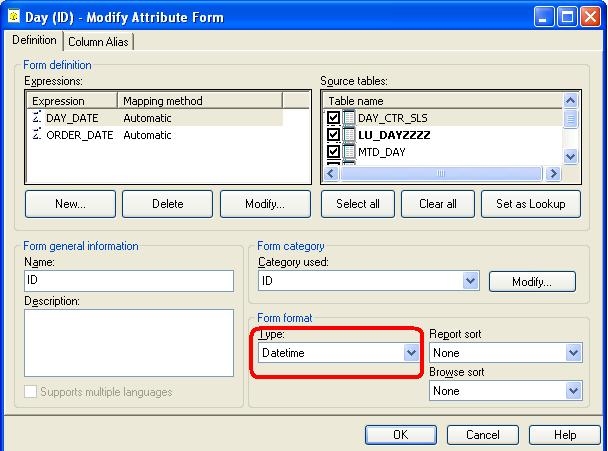Click the Description text area

(x=129, y=342)
